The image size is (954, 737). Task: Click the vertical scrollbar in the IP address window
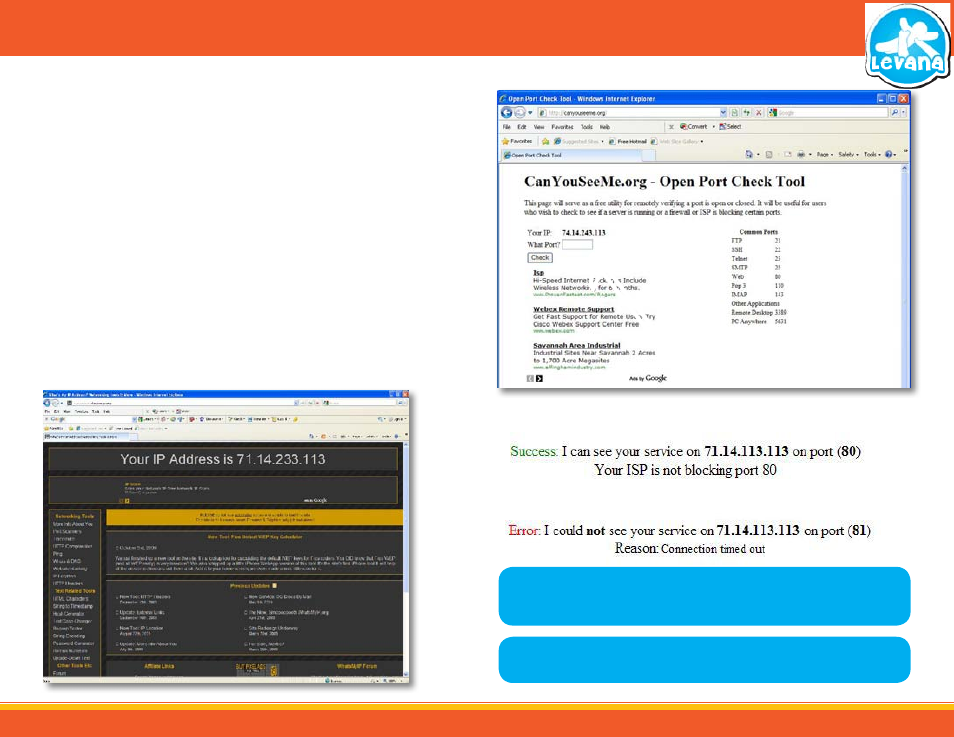click(406, 559)
